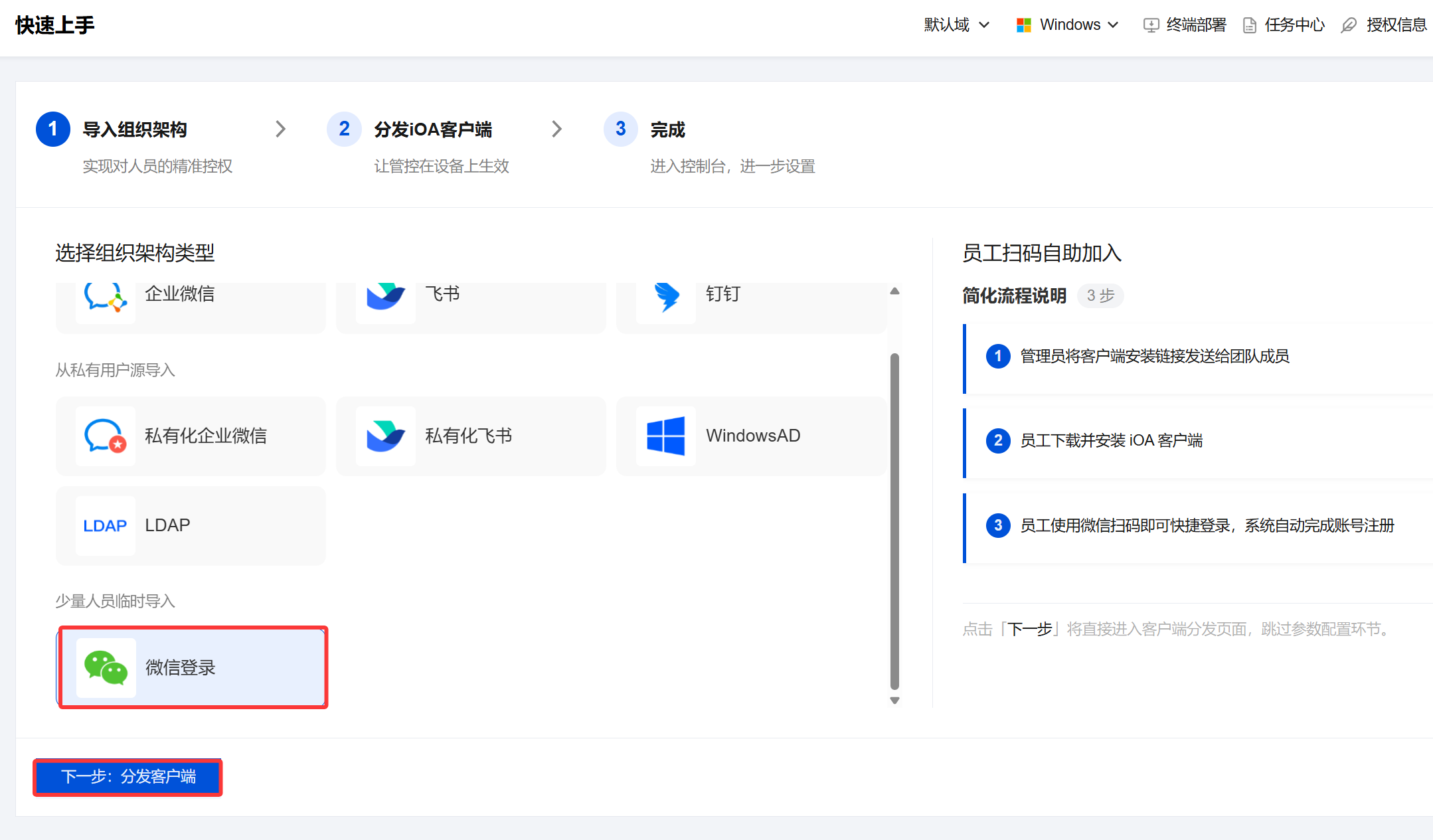Choose the 私有化飞书 icon

click(x=385, y=436)
